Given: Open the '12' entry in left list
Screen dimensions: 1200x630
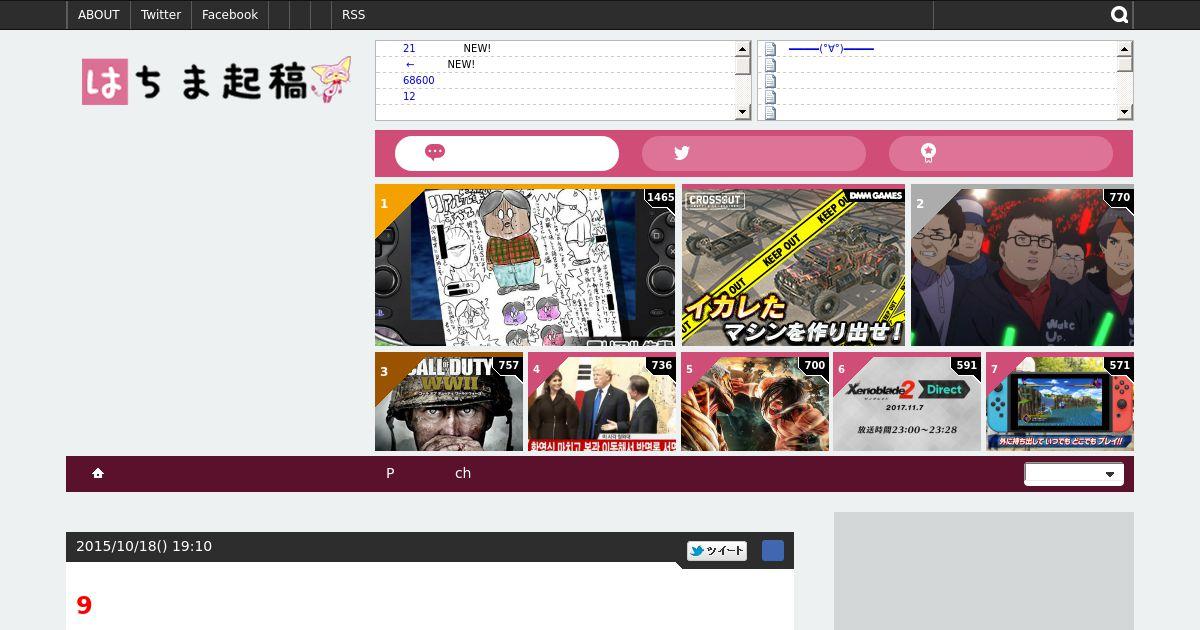Looking at the screenshot, I should (409, 96).
